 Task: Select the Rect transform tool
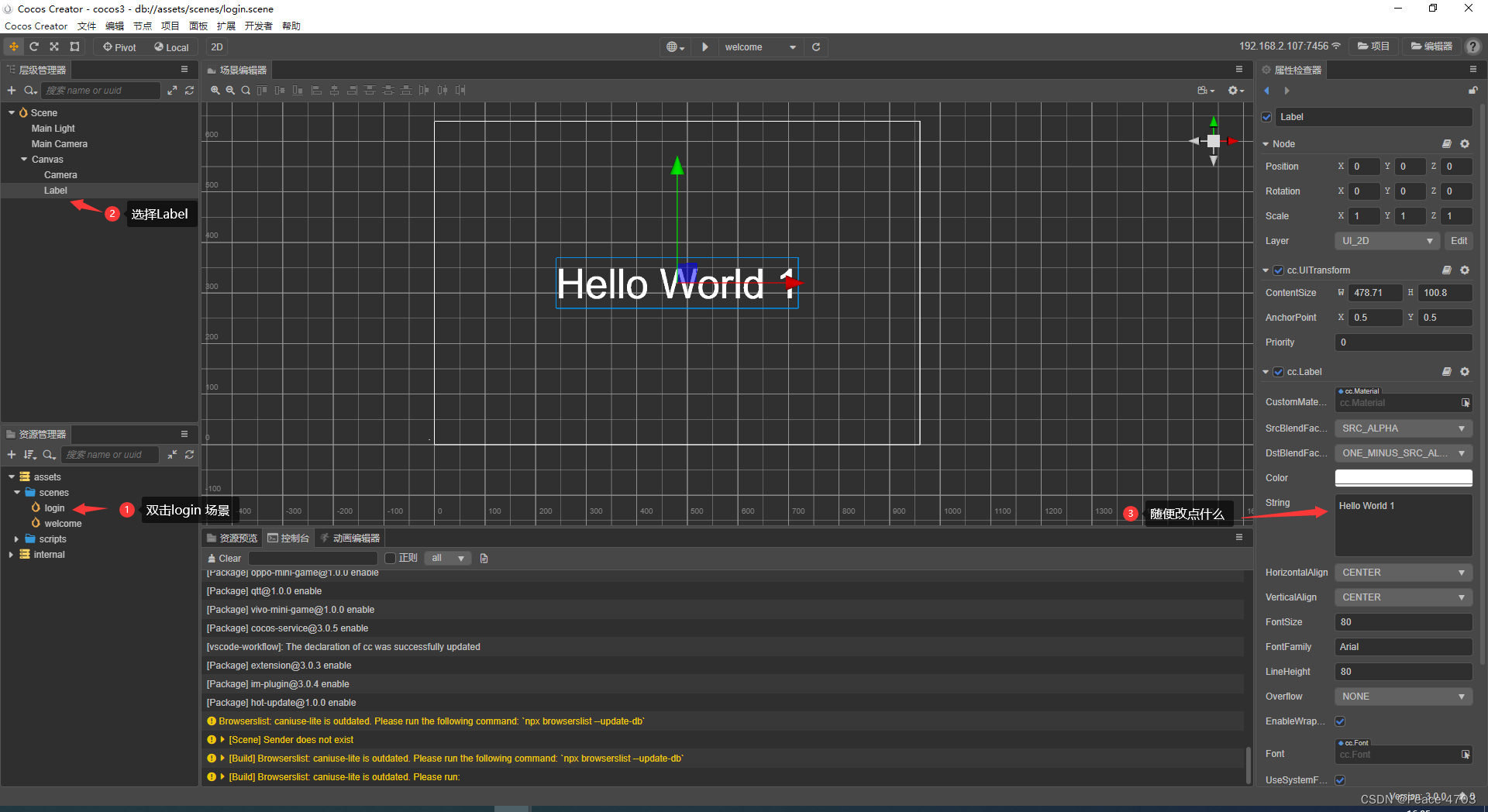tap(74, 46)
